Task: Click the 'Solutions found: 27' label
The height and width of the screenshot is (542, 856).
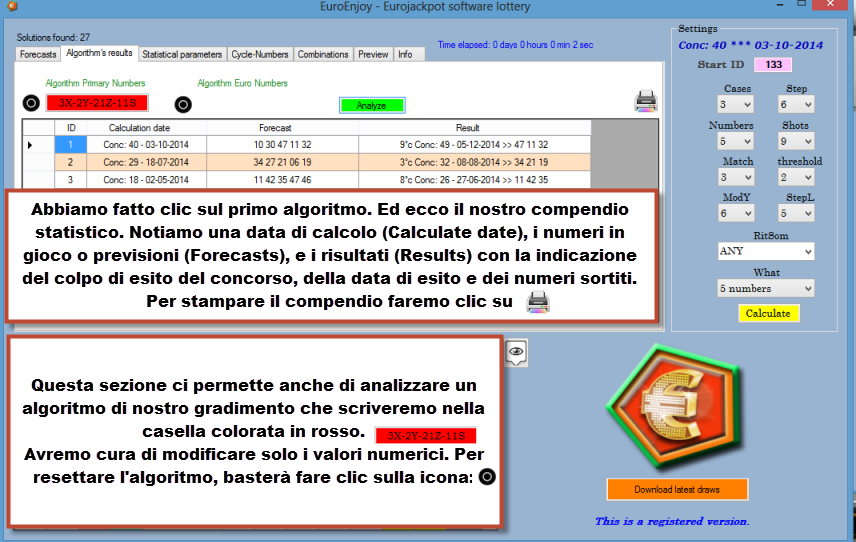Action: [53, 38]
